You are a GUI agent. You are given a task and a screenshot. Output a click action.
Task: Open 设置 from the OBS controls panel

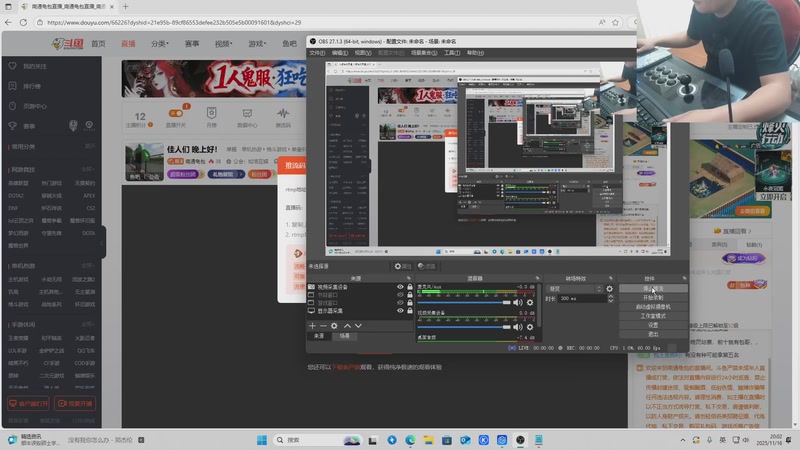click(x=653, y=325)
